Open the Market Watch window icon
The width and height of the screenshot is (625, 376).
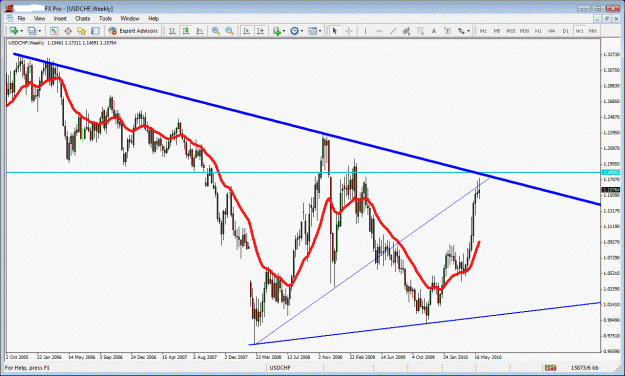[x=54, y=31]
